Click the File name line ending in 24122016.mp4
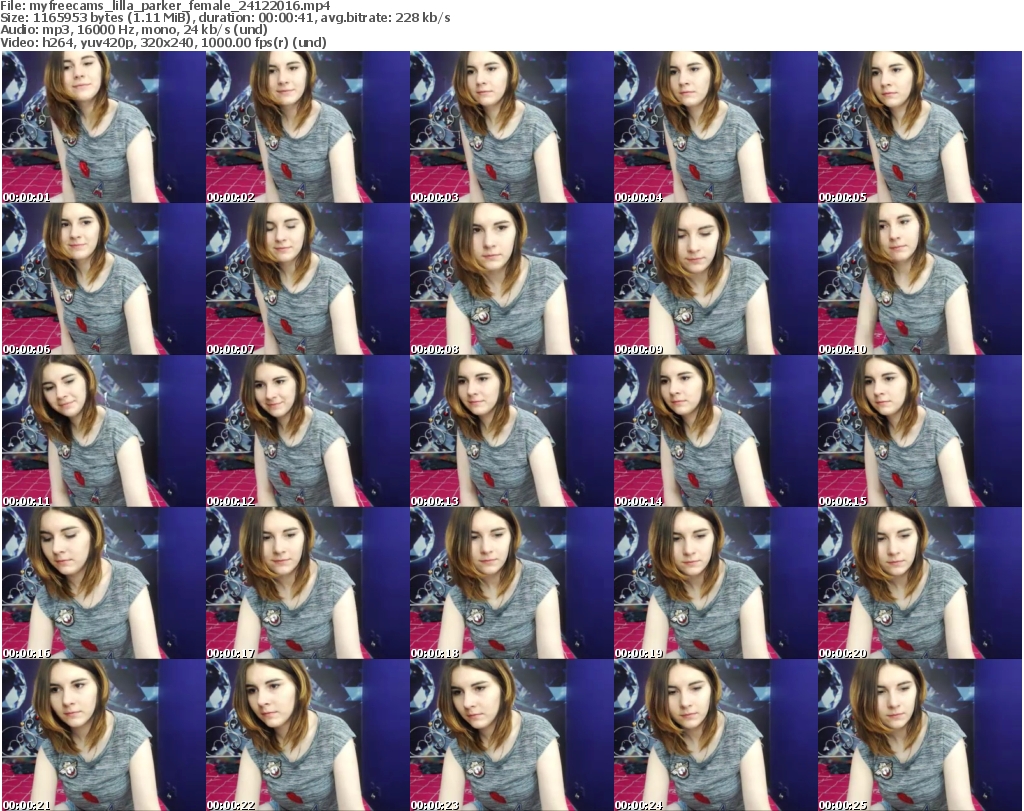The width and height of the screenshot is (1024, 811). 165,6
